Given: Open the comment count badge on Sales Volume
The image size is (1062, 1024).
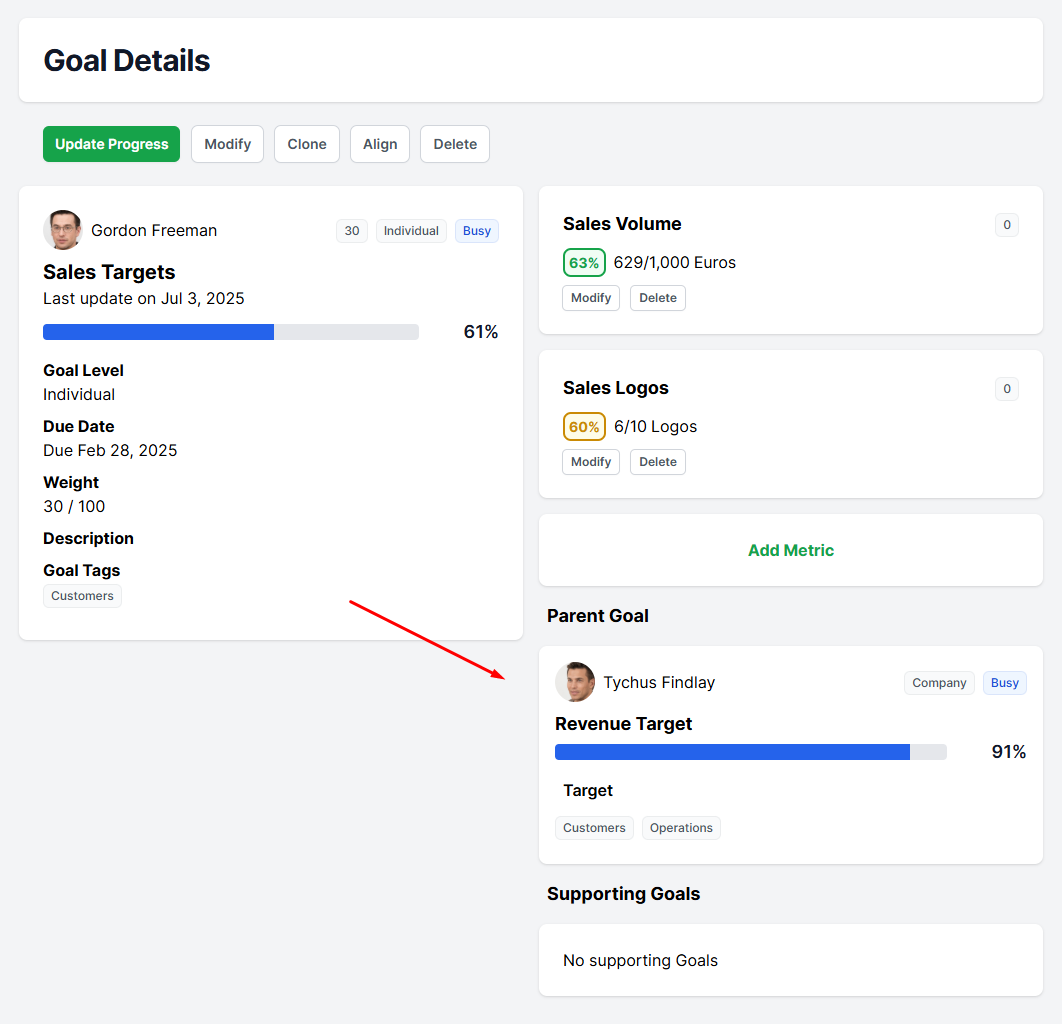Looking at the screenshot, I should tap(1006, 225).
